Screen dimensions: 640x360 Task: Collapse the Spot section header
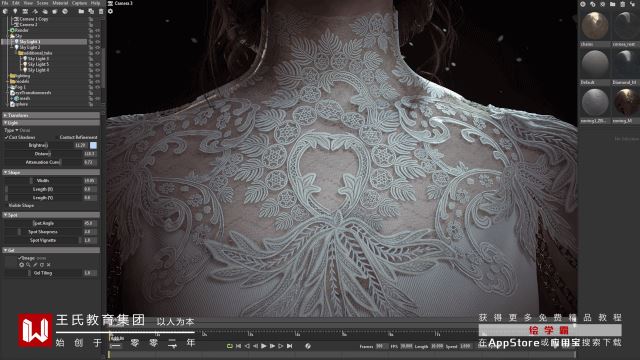(51, 215)
